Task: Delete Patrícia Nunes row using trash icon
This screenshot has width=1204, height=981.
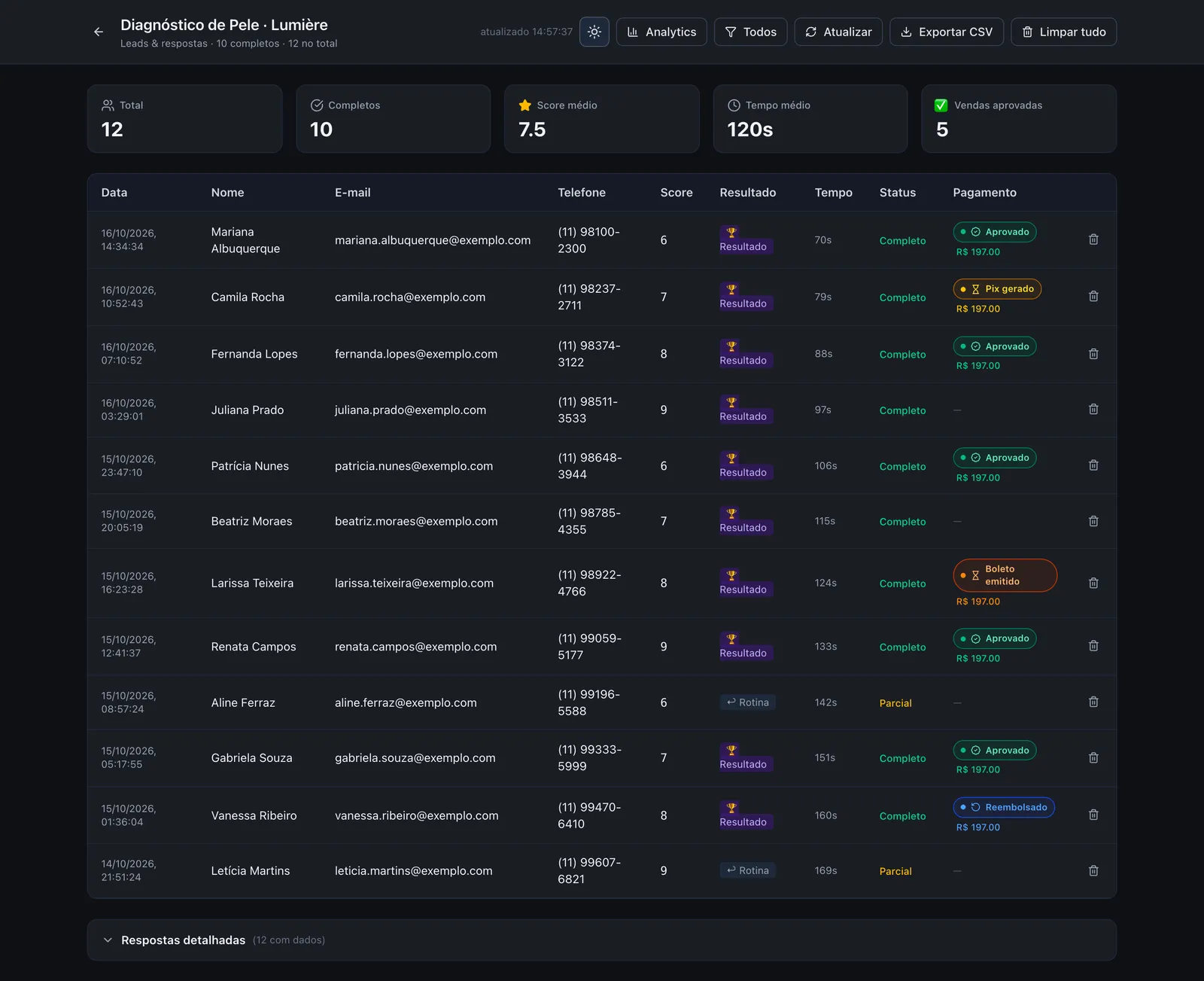Action: 1093,465
